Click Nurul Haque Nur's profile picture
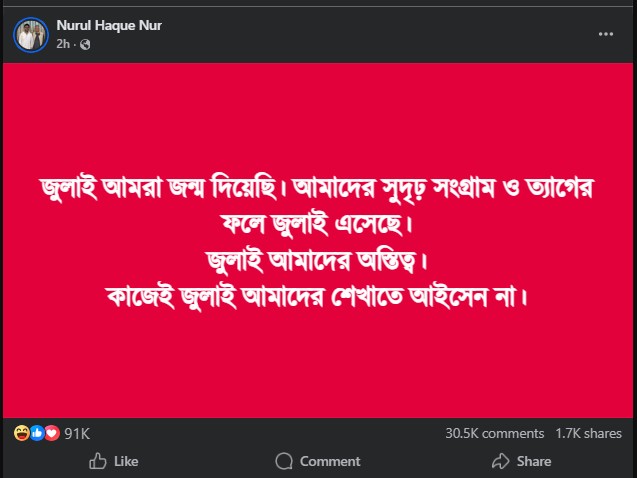 tap(30, 34)
